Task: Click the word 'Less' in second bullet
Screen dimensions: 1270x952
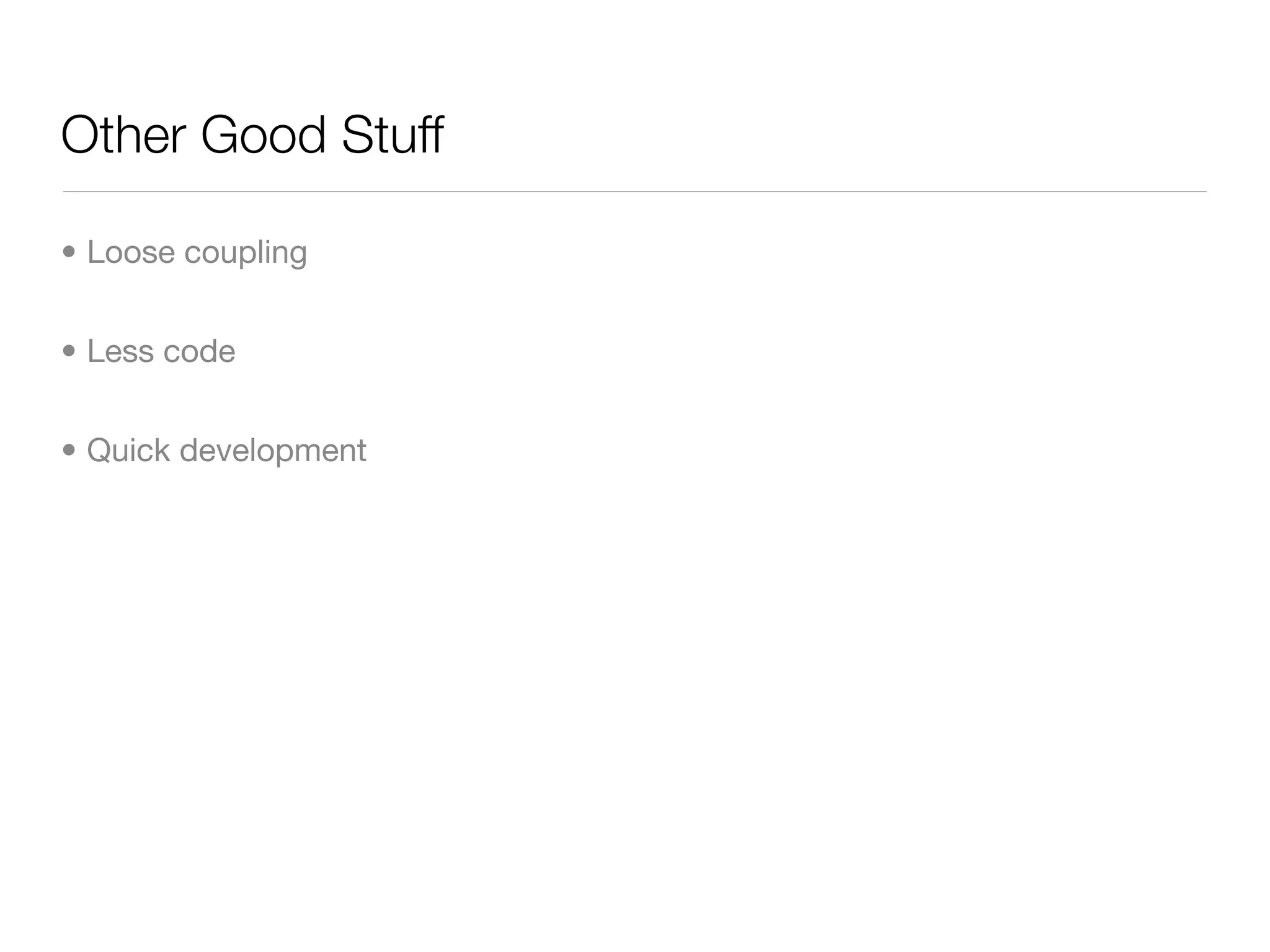Action: point(120,351)
